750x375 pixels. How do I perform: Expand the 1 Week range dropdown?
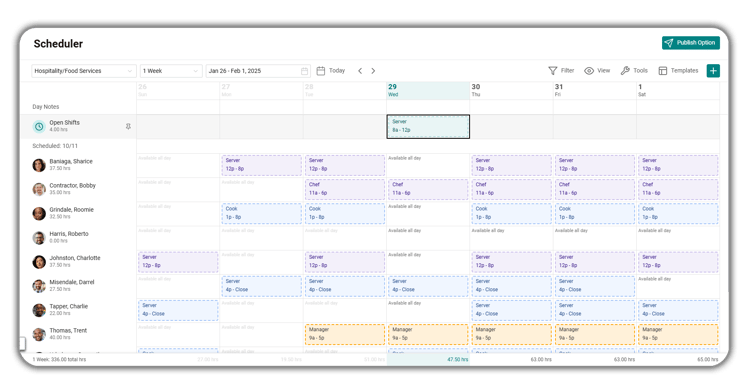point(171,71)
